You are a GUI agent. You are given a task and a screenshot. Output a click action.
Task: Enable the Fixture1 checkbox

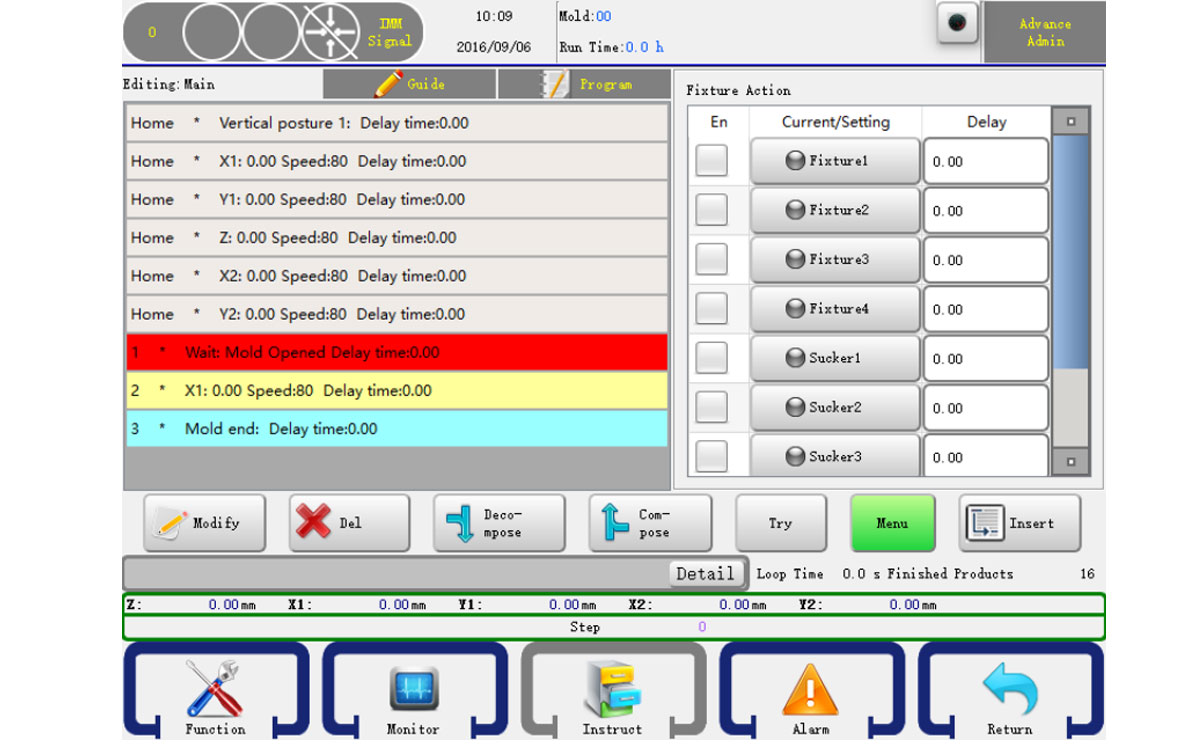[x=711, y=160]
